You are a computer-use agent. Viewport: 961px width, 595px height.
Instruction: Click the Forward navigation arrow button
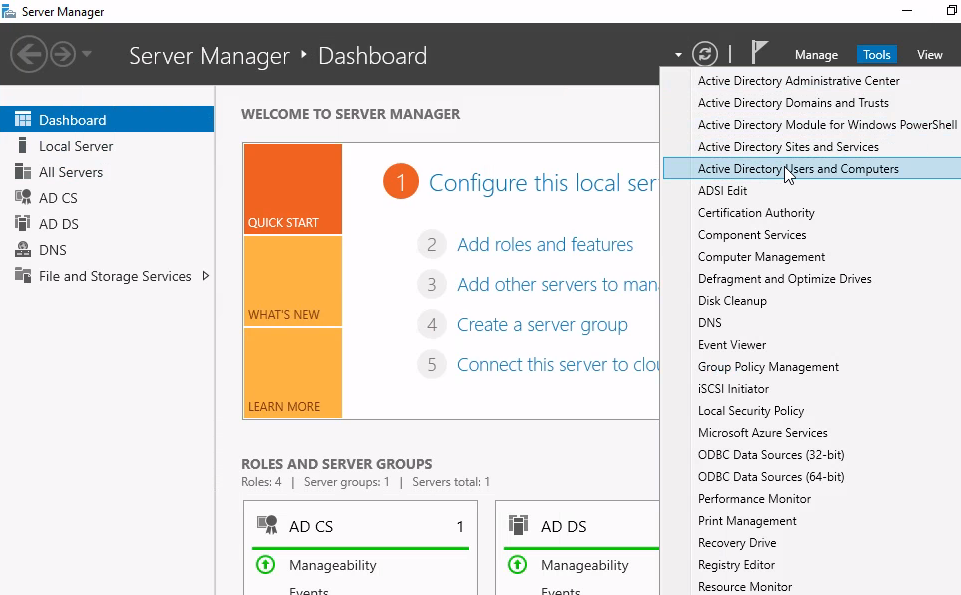63,55
